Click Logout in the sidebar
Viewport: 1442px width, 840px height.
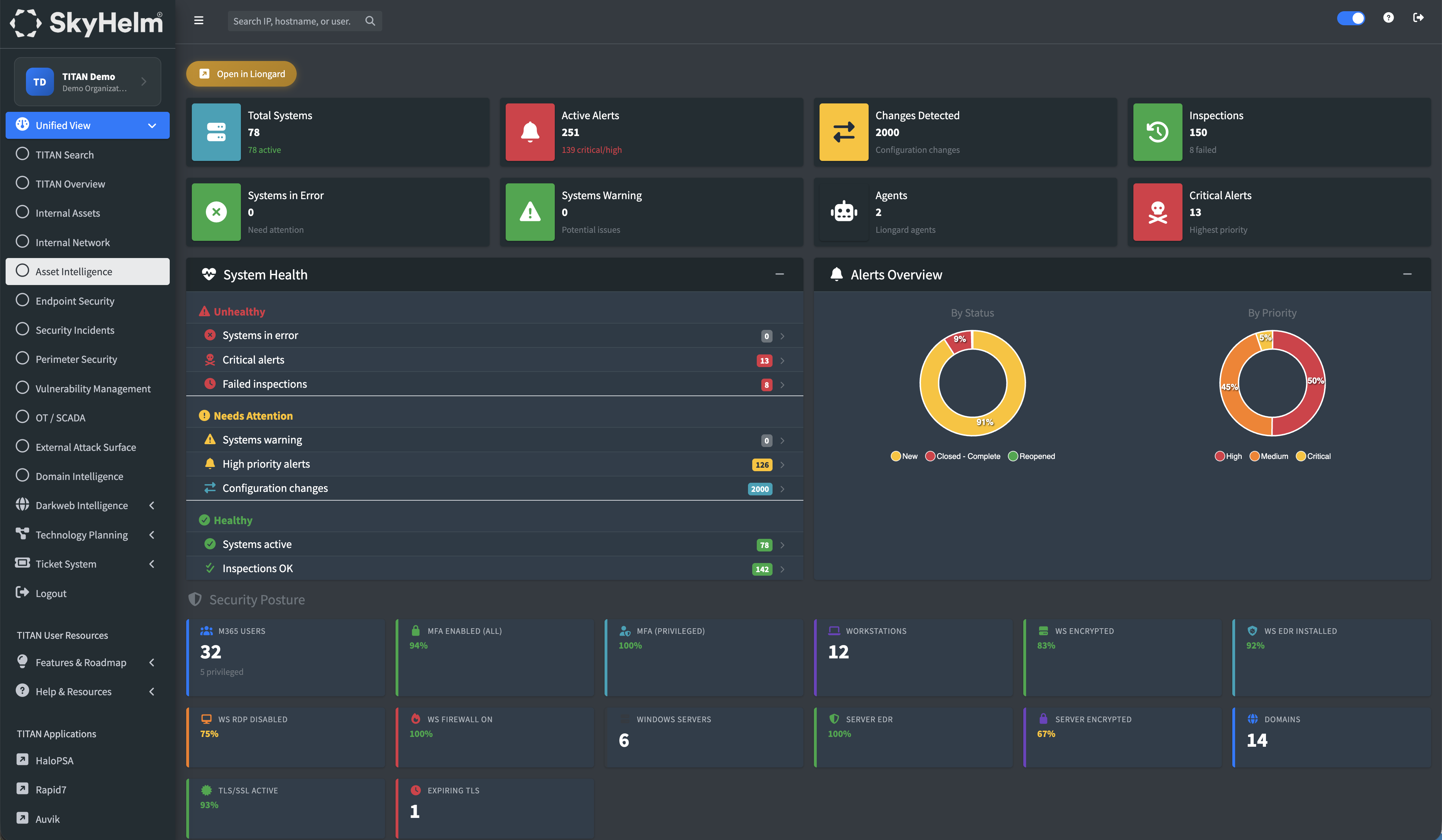88,593
